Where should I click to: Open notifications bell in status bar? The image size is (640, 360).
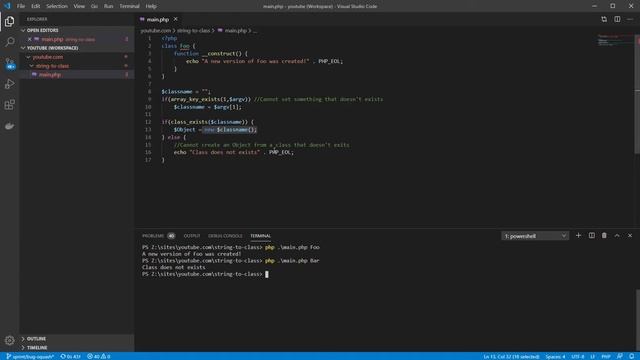tap(631, 356)
